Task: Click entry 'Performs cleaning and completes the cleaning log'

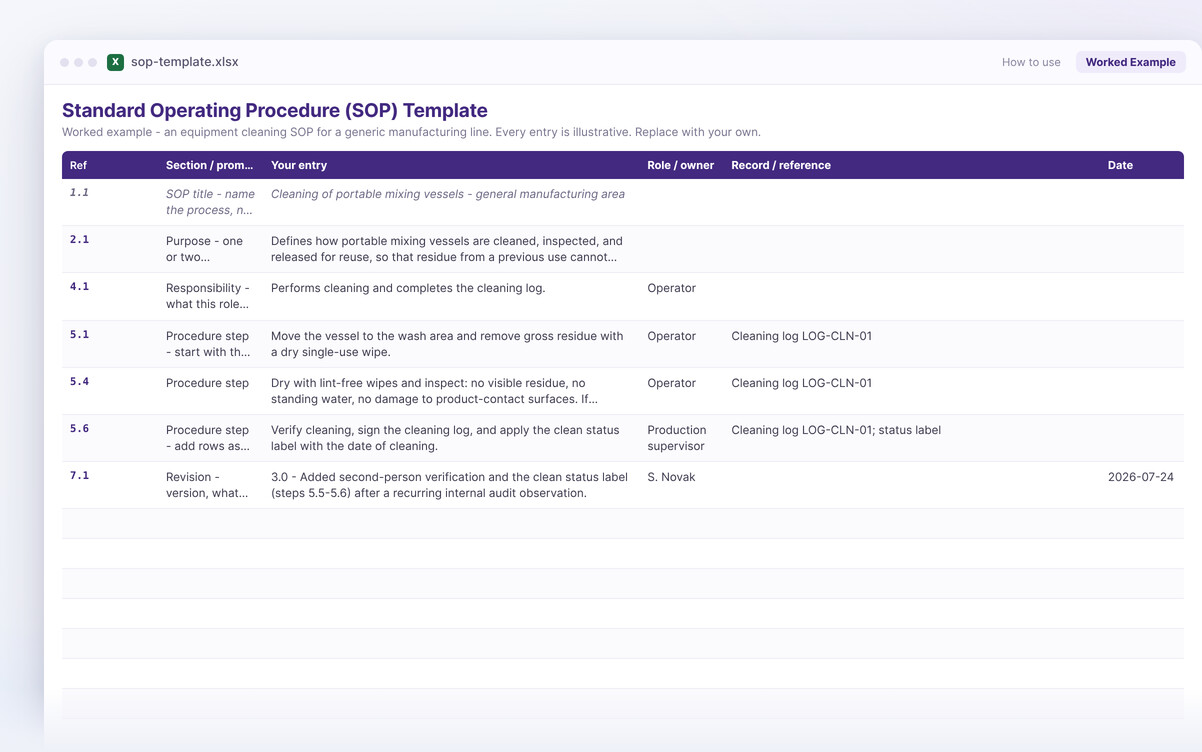Action: tap(408, 288)
